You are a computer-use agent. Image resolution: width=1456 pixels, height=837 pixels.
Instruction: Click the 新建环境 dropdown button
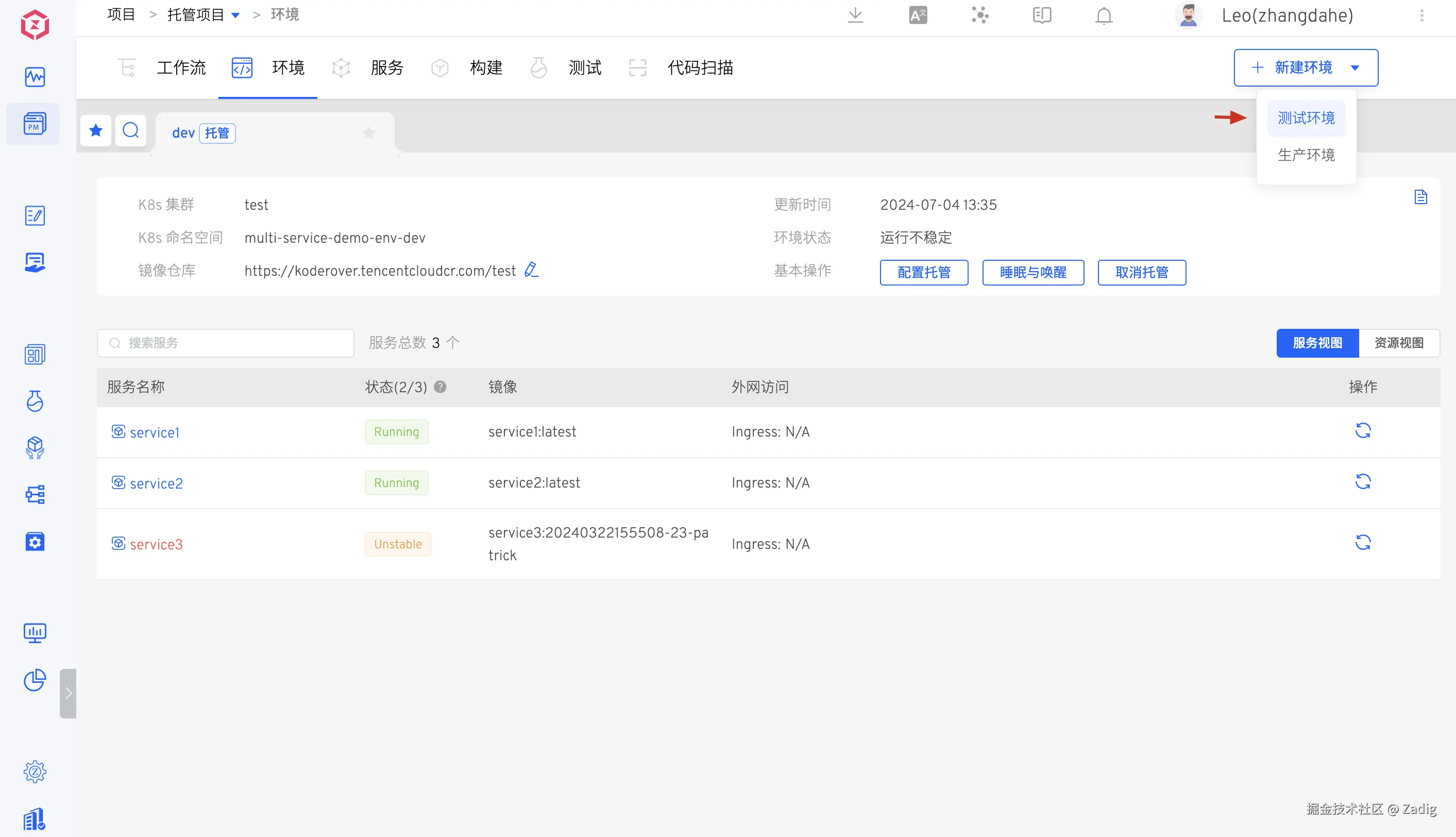[1306, 67]
